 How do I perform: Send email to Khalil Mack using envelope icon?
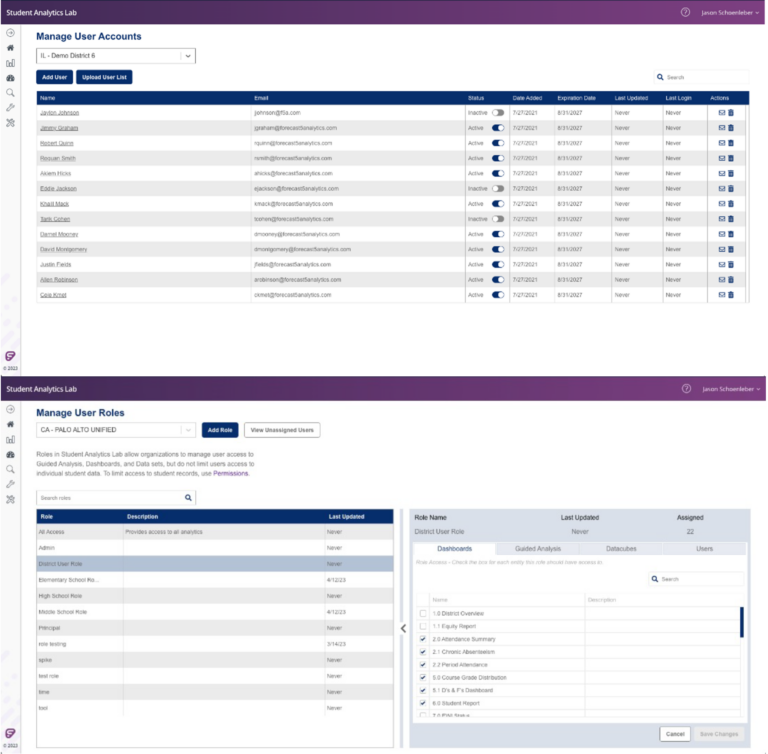pos(722,204)
